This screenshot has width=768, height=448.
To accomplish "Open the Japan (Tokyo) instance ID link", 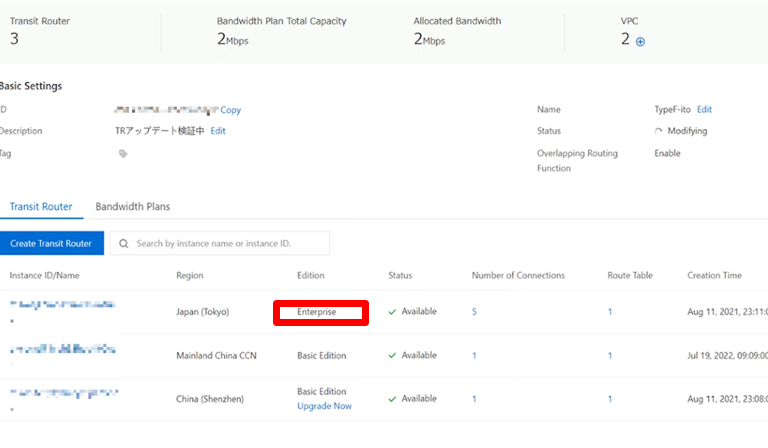I will click(x=62, y=304).
